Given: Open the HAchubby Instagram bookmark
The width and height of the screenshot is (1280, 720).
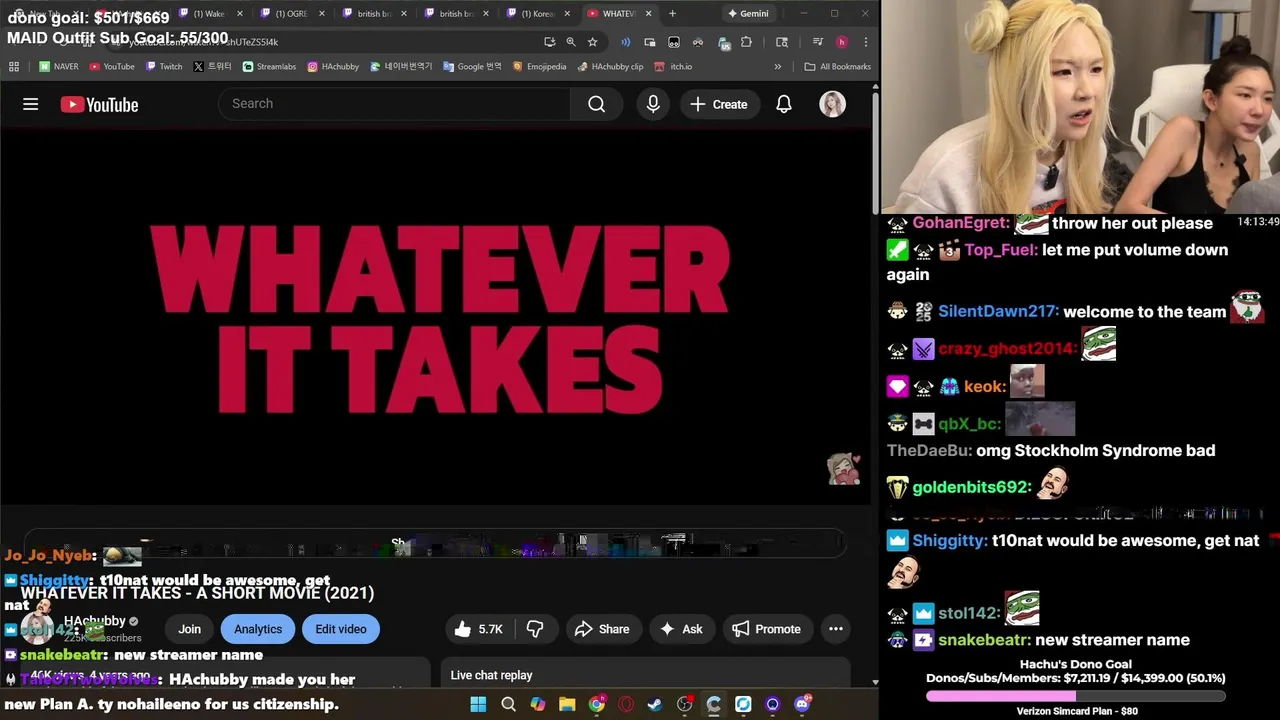Looking at the screenshot, I should click(333, 67).
